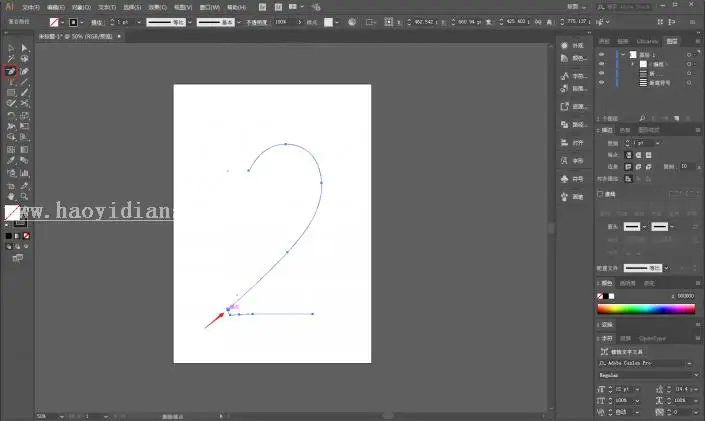Select the Selection (black arrow) tool
The width and height of the screenshot is (705, 421).
point(11,48)
